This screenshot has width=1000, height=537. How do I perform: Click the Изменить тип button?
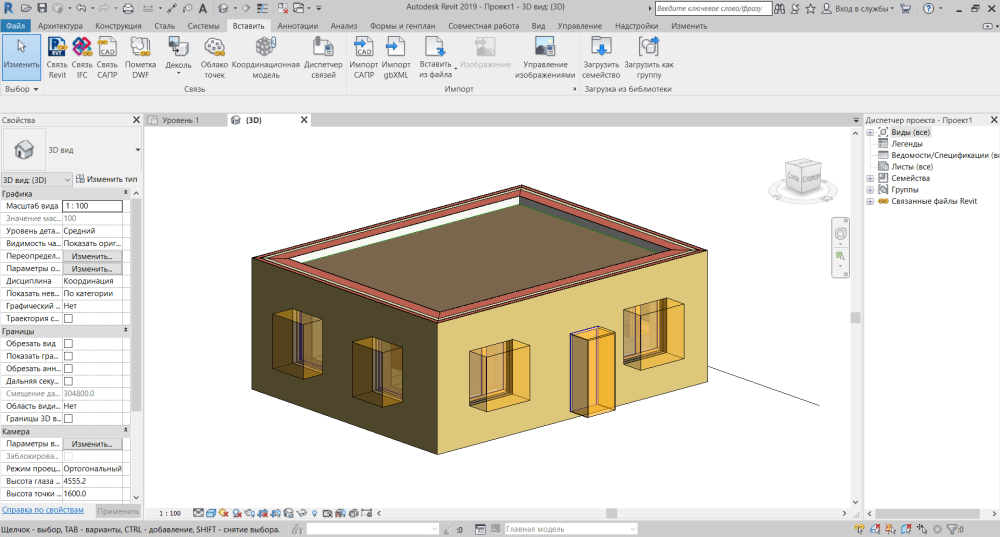coord(106,179)
